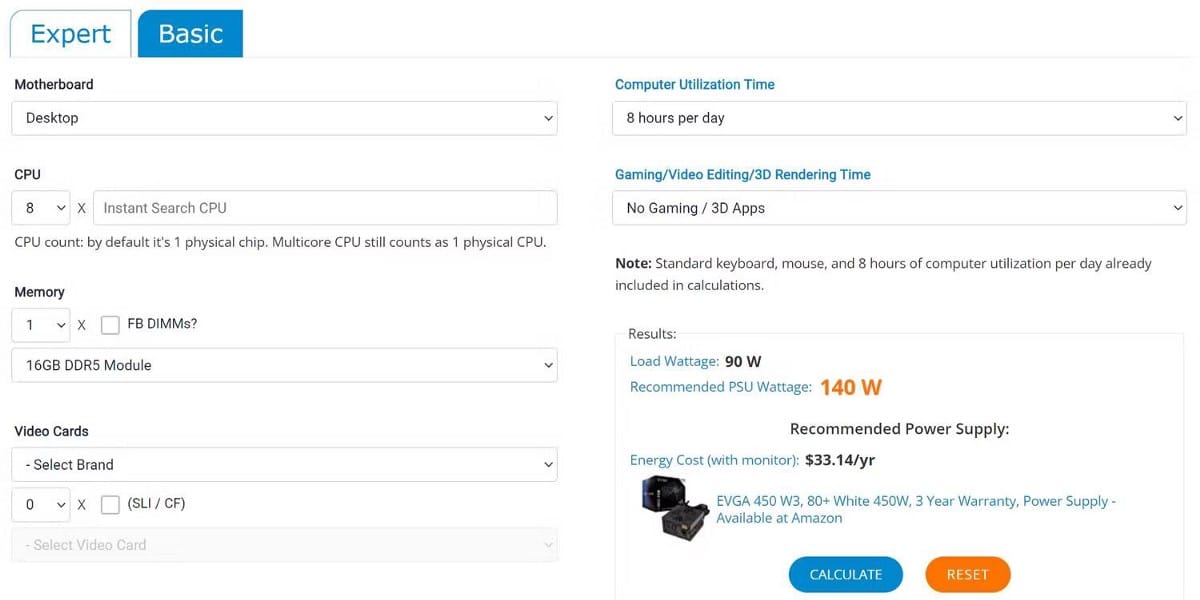The image size is (1200, 600).
Task: Click the EVGA power supply product image
Action: (x=676, y=509)
